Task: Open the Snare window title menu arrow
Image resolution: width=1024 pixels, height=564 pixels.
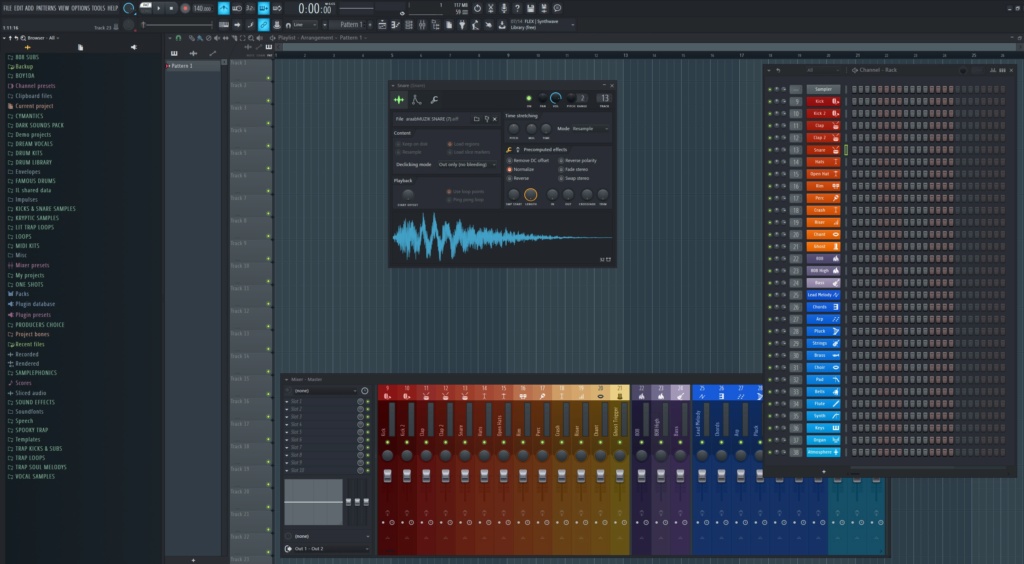Action: [x=393, y=86]
